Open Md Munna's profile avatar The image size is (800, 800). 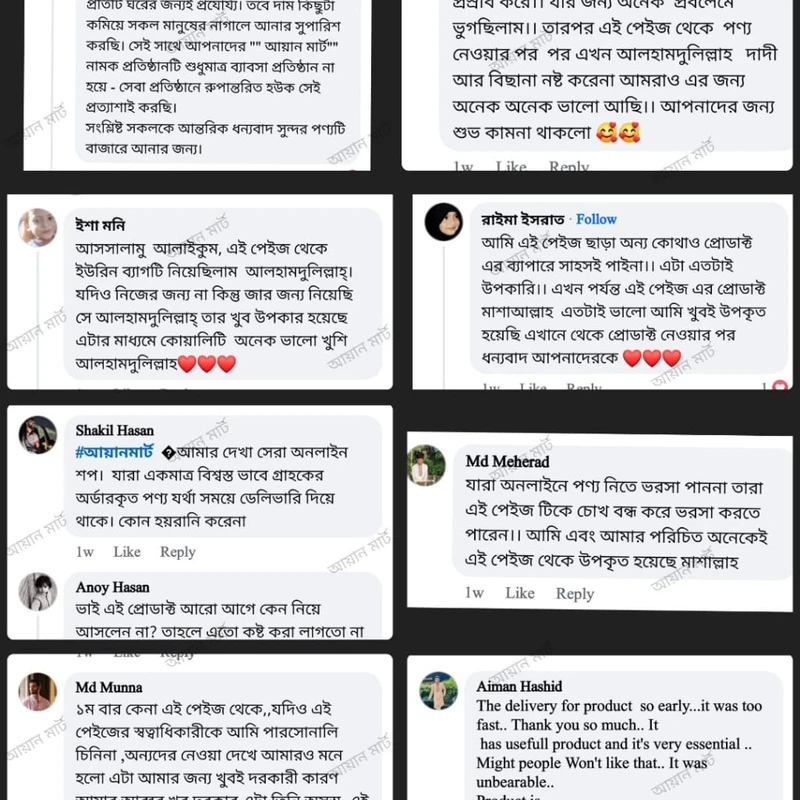38,692
